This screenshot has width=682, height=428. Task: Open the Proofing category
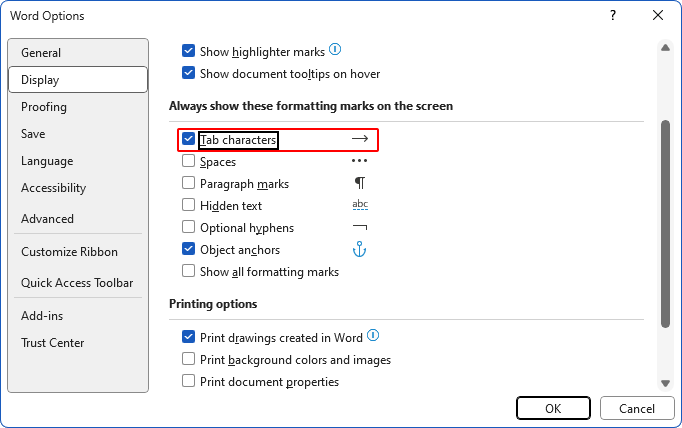tap(44, 107)
